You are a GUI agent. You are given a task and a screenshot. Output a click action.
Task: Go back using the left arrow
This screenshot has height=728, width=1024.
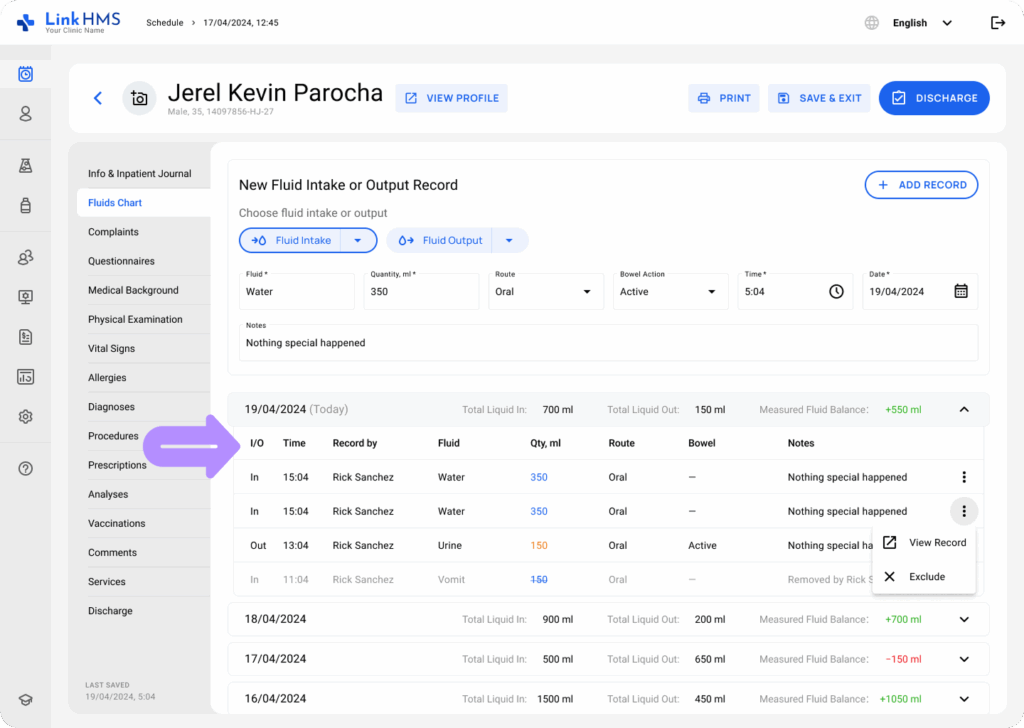(98, 98)
